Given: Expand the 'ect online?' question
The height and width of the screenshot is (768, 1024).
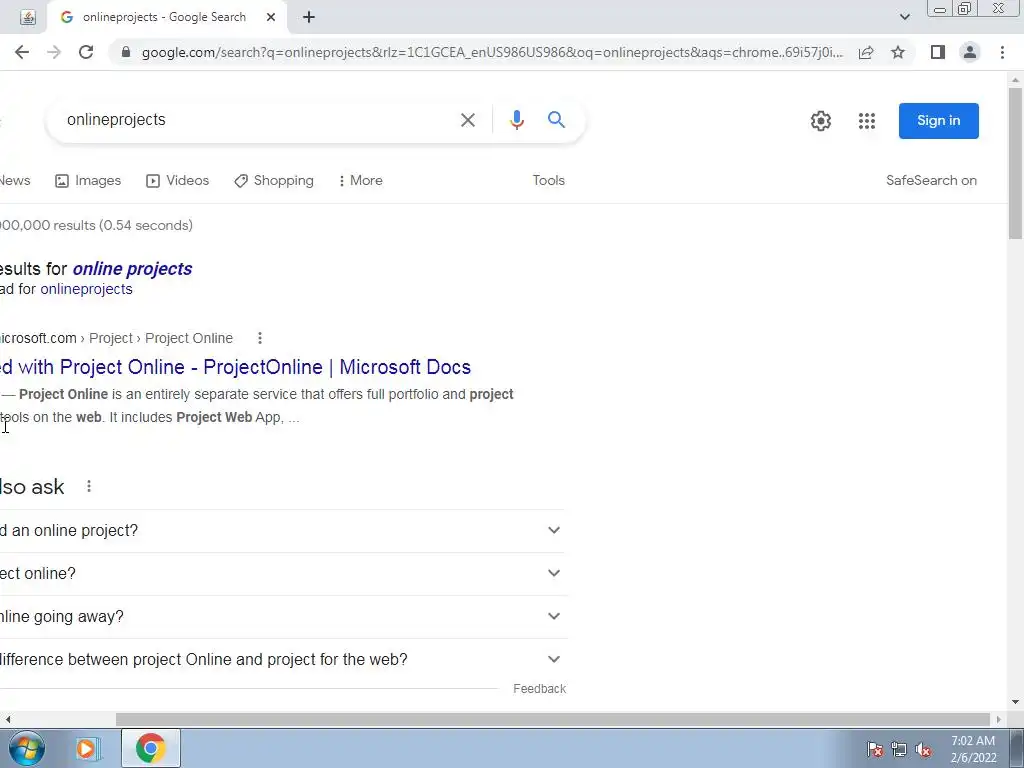Looking at the screenshot, I should tap(282, 574).
